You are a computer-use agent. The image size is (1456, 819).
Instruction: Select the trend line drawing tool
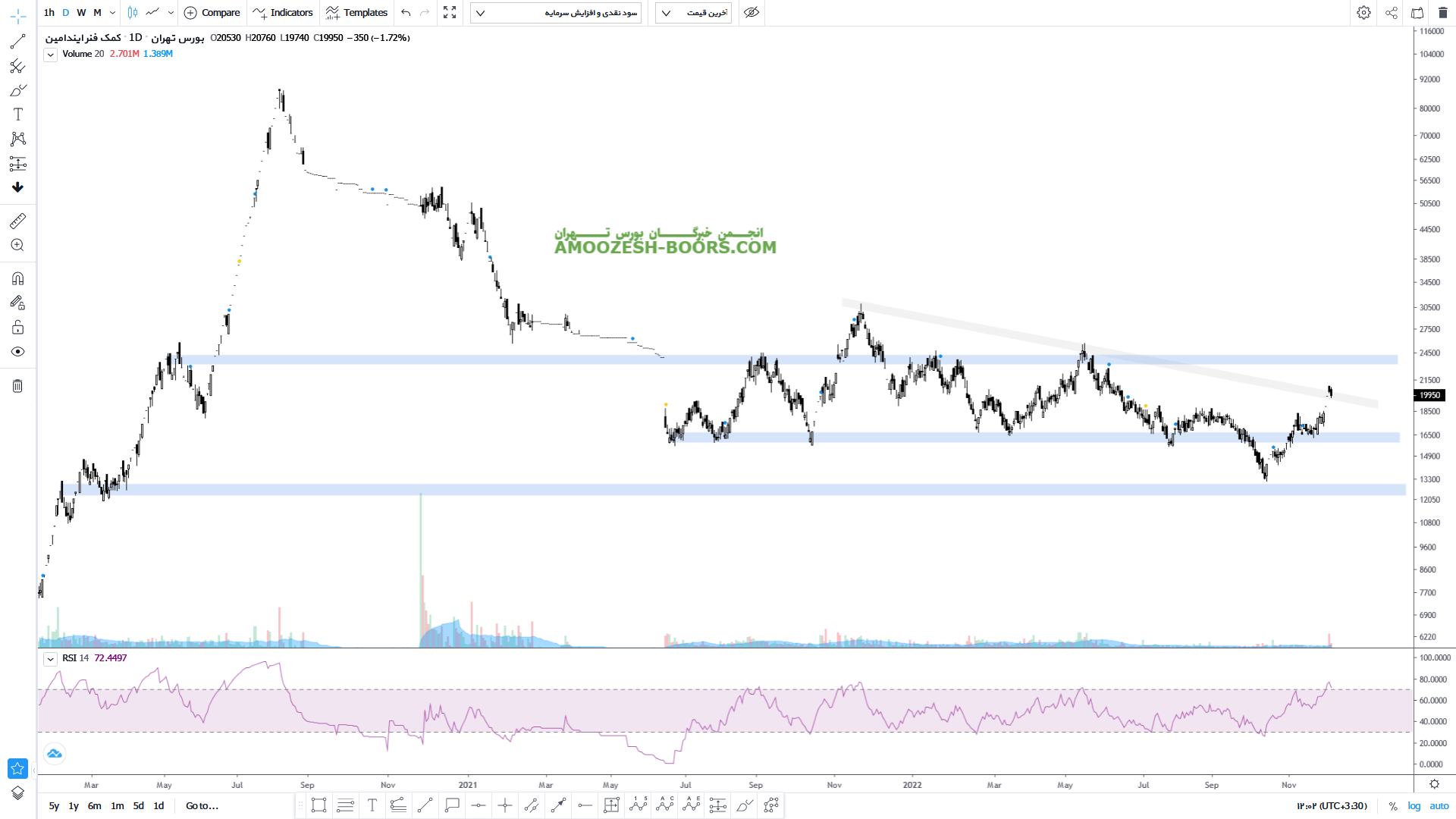(17, 42)
